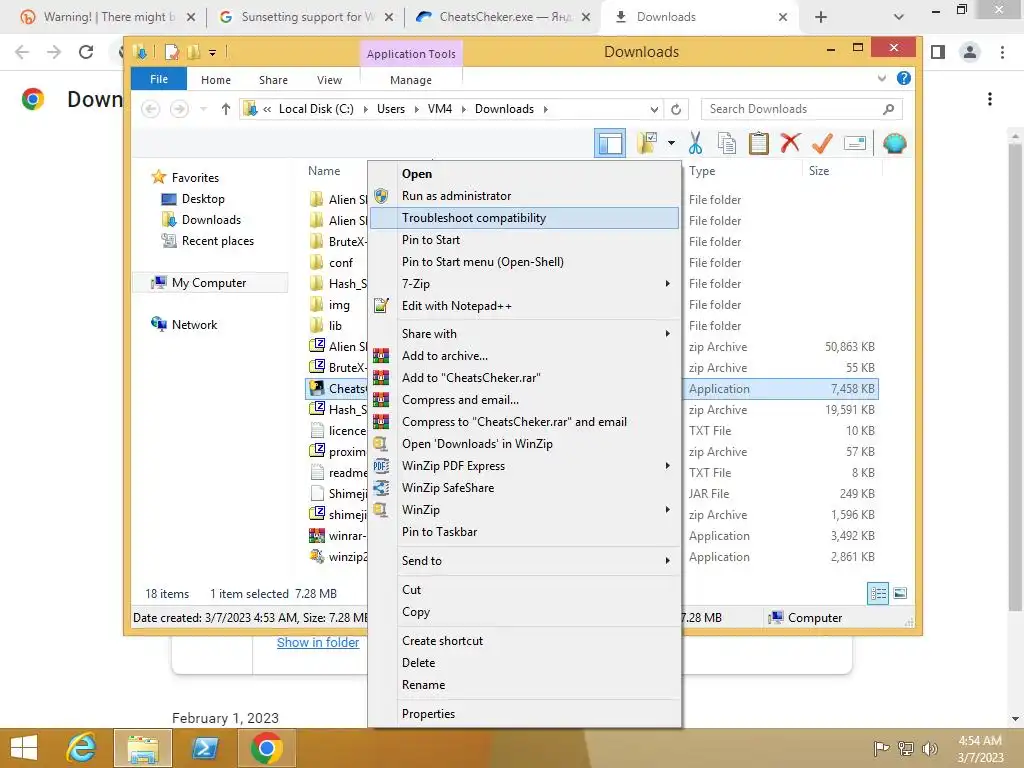Open folder options dropdown arrow in toolbar

(671, 143)
